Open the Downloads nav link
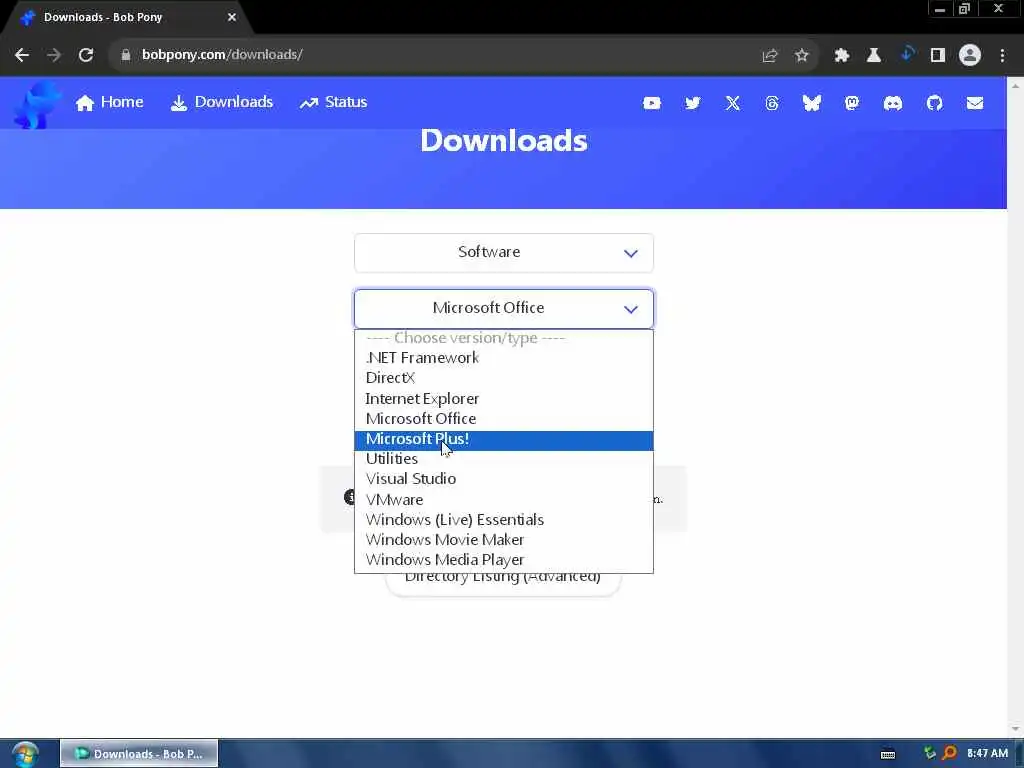 [x=221, y=103]
